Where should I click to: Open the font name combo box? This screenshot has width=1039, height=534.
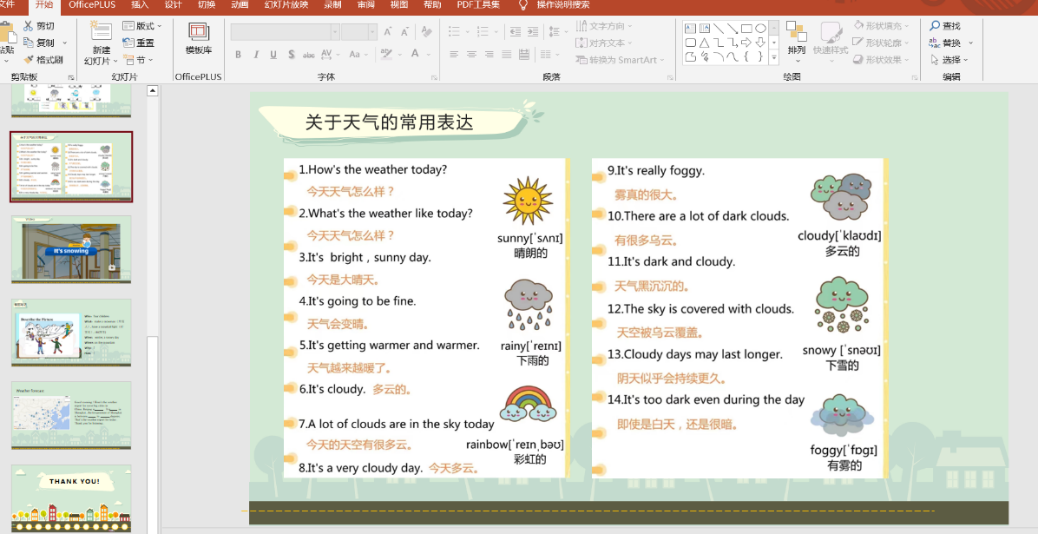[x=284, y=32]
